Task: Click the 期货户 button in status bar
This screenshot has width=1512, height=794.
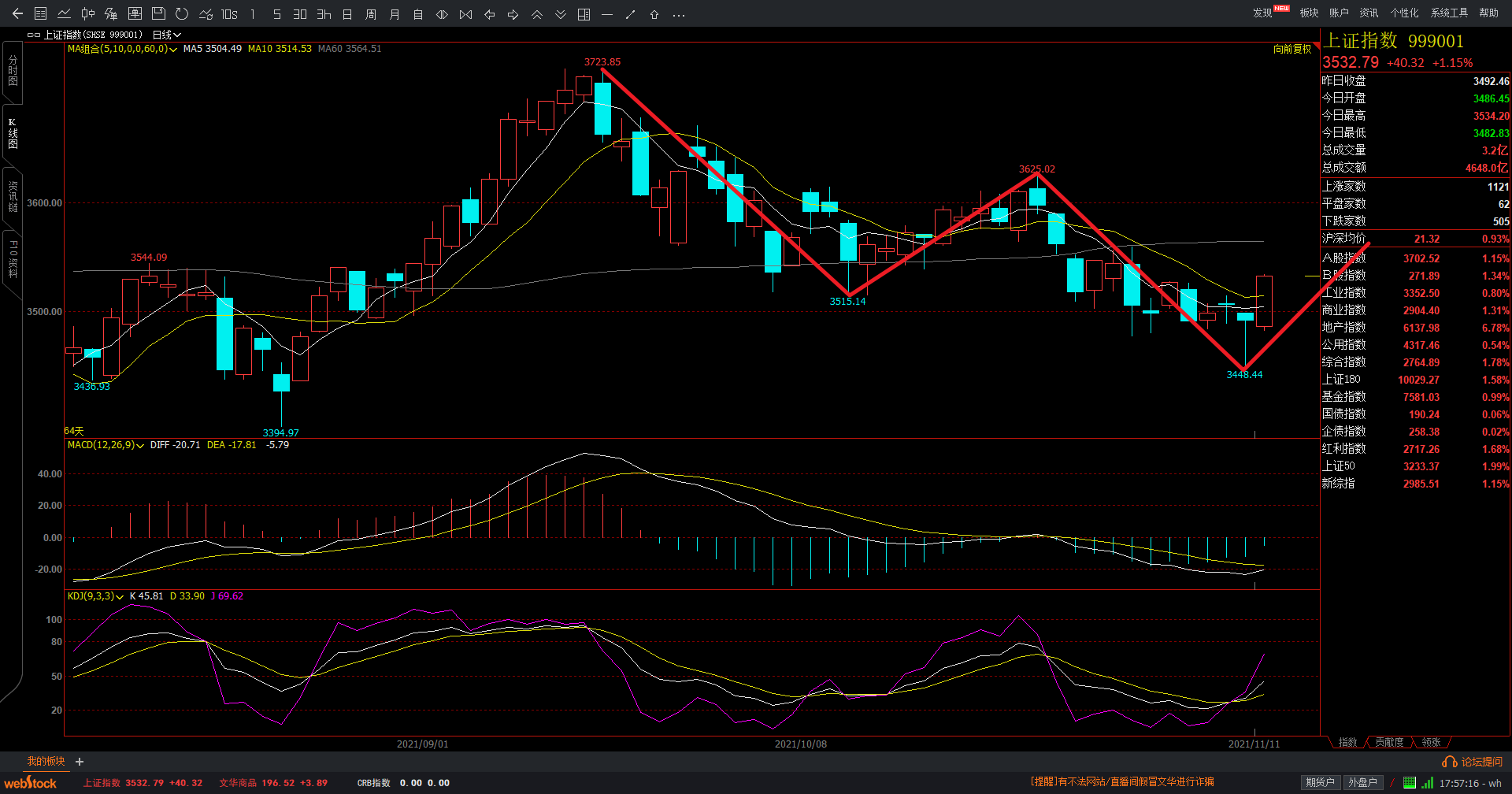Action: (1320, 782)
